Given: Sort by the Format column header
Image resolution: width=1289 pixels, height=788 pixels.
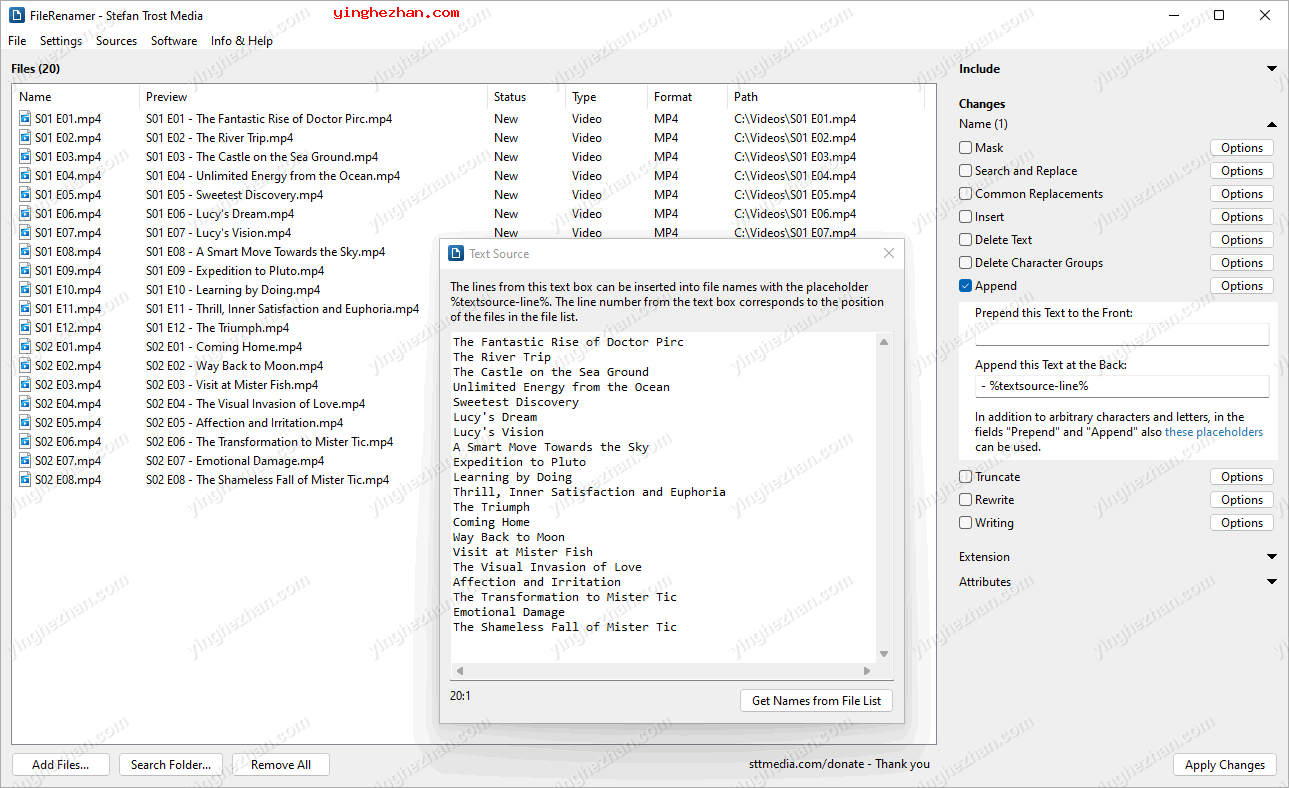Looking at the screenshot, I should tap(687, 97).
